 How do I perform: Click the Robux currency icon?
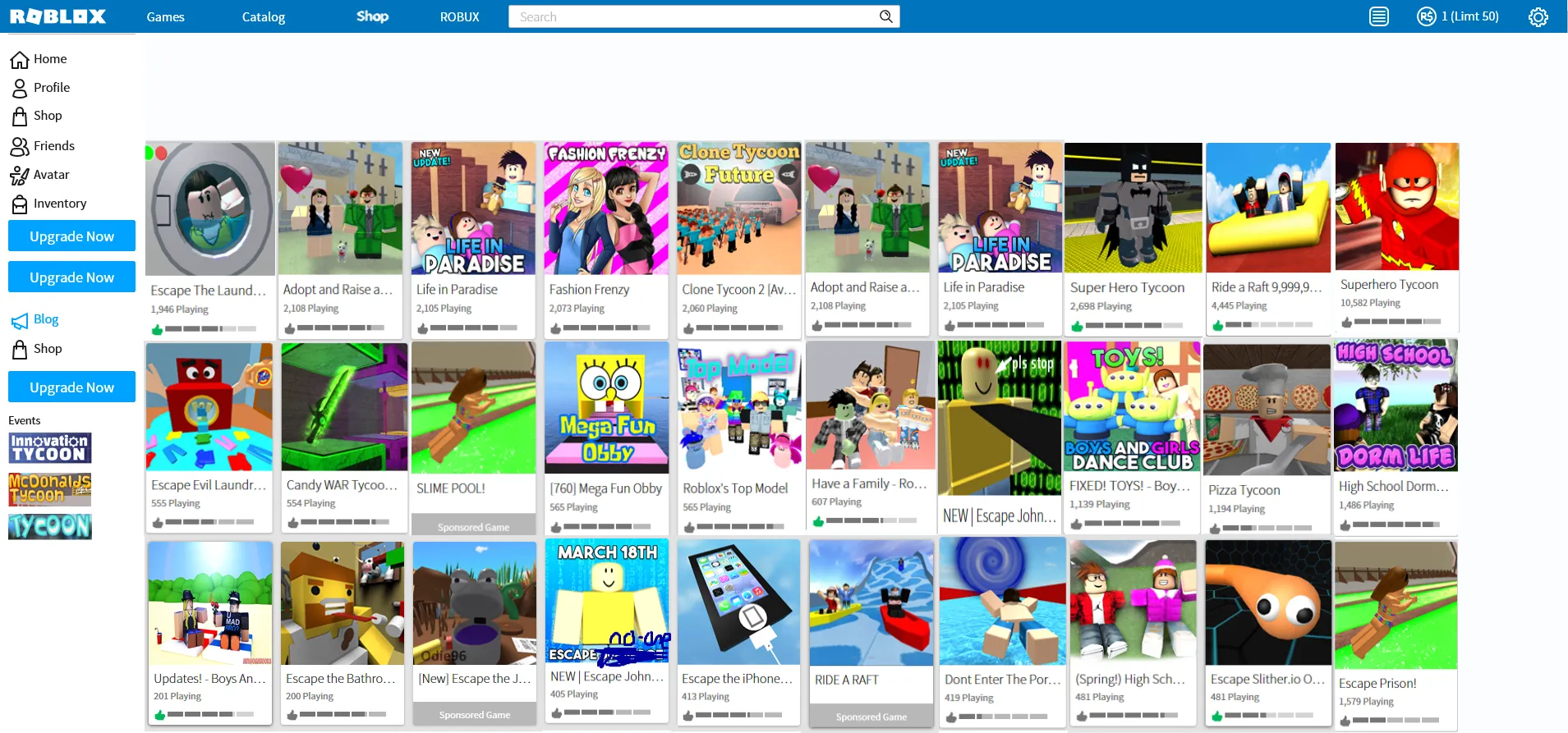pyautogui.click(x=1426, y=16)
